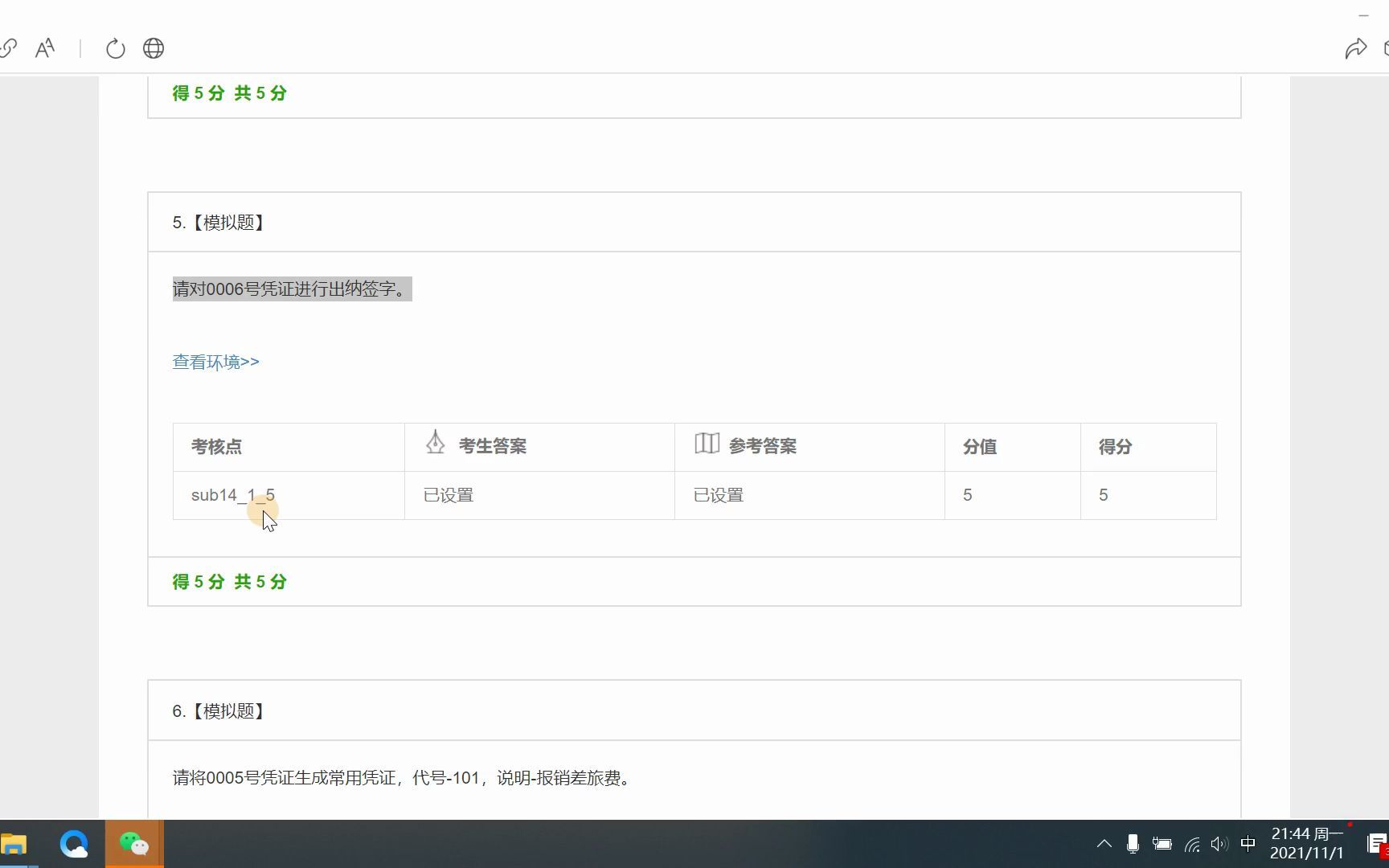The image size is (1389, 868).
Task: Check battery status in the system tray
Action: (x=1162, y=844)
